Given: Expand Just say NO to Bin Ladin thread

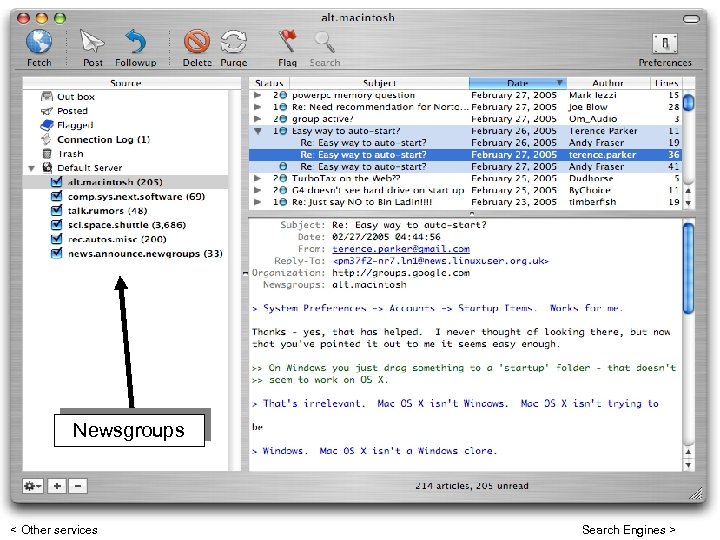Looking at the screenshot, I should tap(258, 202).
